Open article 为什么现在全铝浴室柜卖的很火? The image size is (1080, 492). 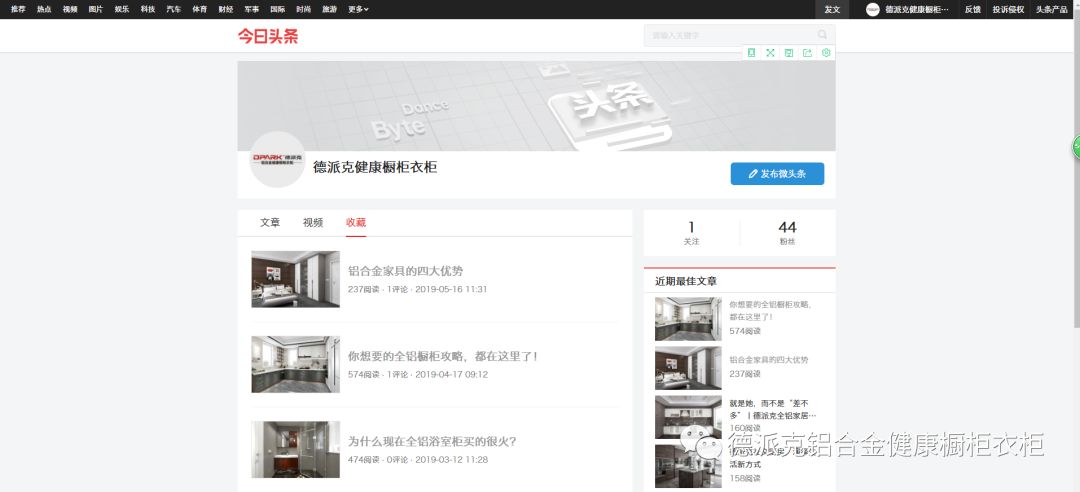point(432,442)
